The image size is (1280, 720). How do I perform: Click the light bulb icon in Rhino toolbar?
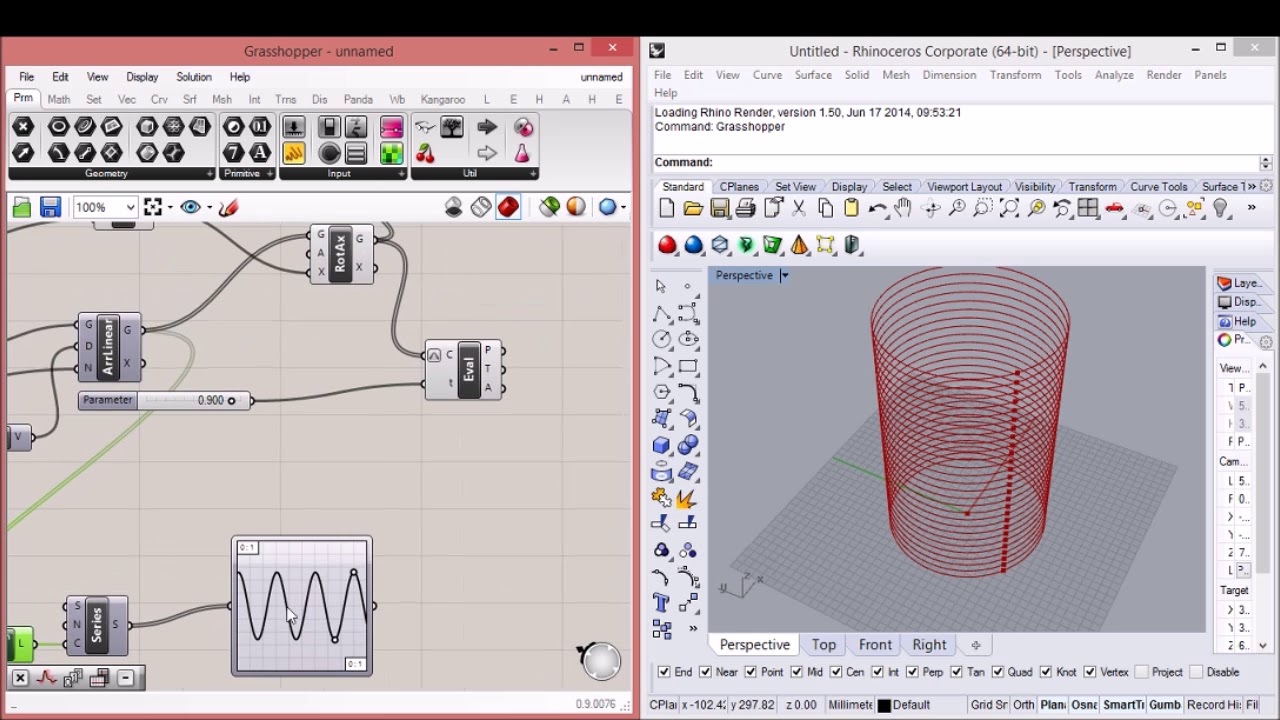click(1220, 208)
